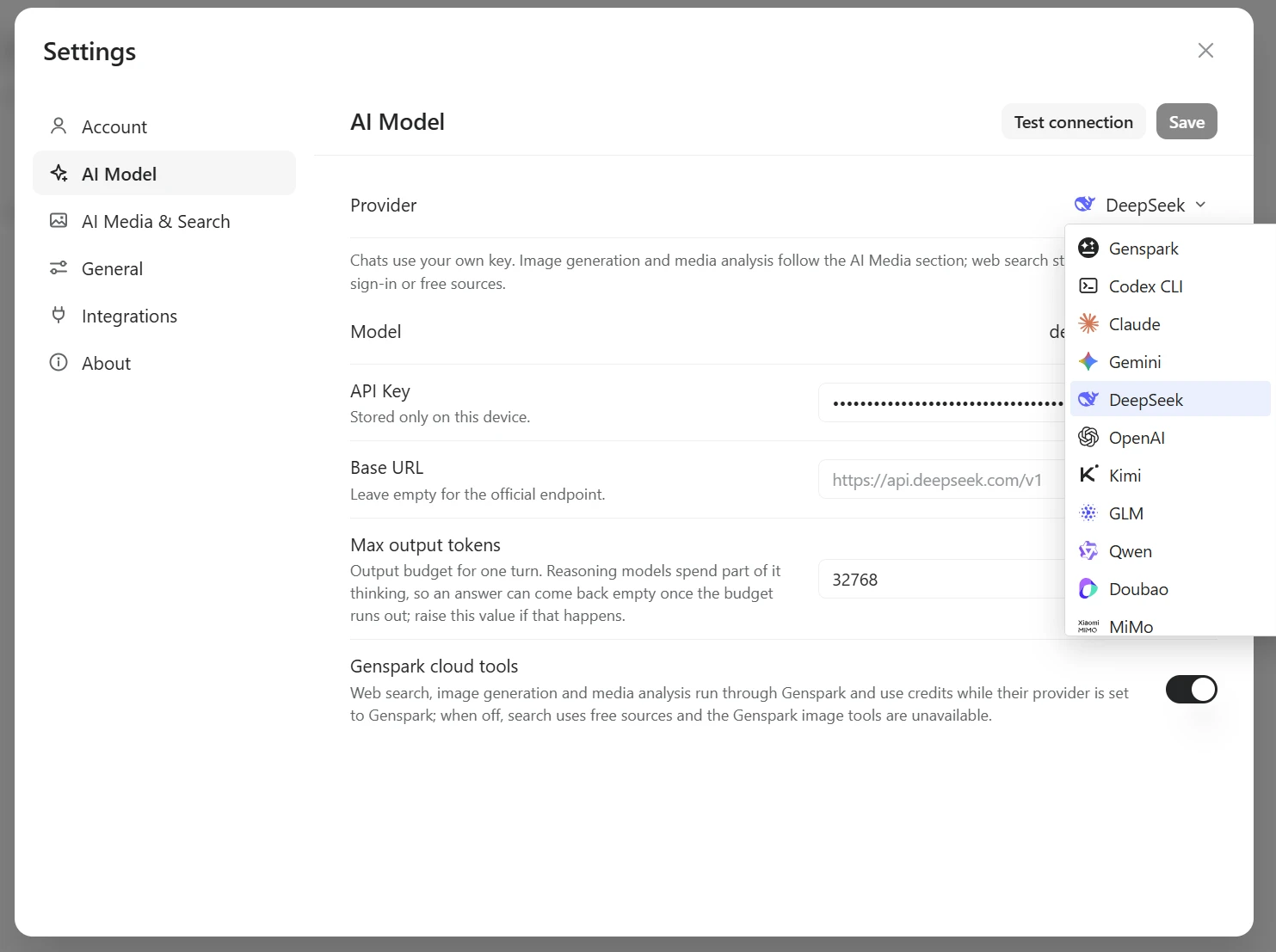Image resolution: width=1276 pixels, height=952 pixels.
Task: Show the About section
Action: pos(164,363)
